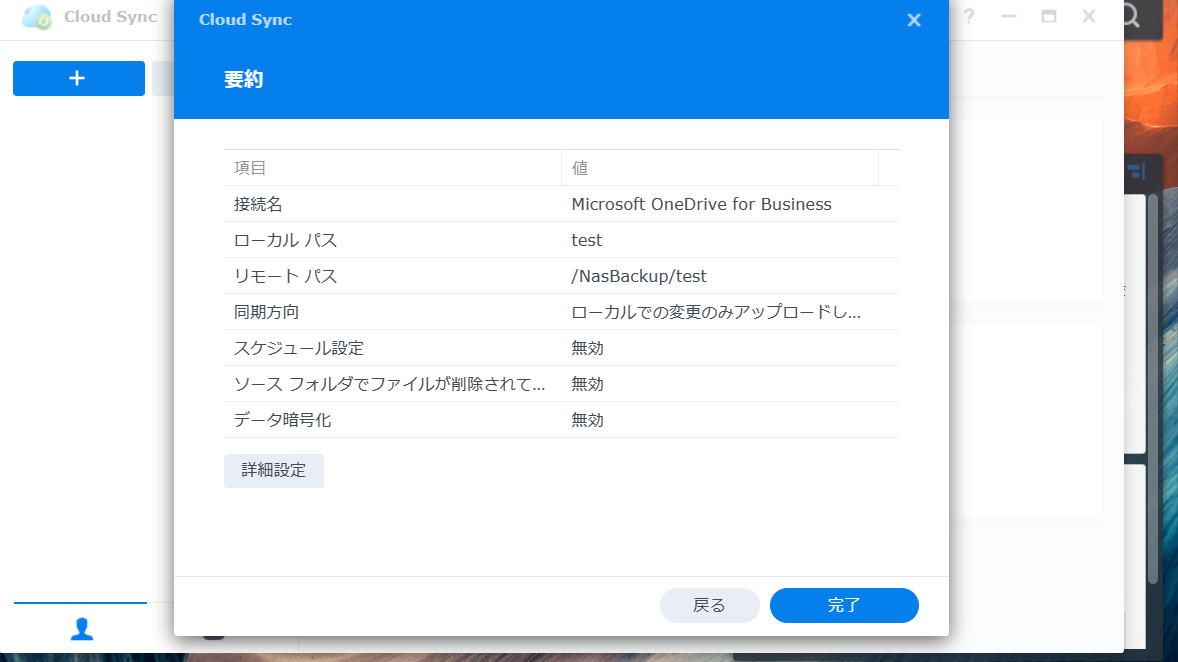Viewport: 1178px width, 662px height.
Task: Close the background Cloud Sync window
Action: pyautogui.click(x=1089, y=17)
